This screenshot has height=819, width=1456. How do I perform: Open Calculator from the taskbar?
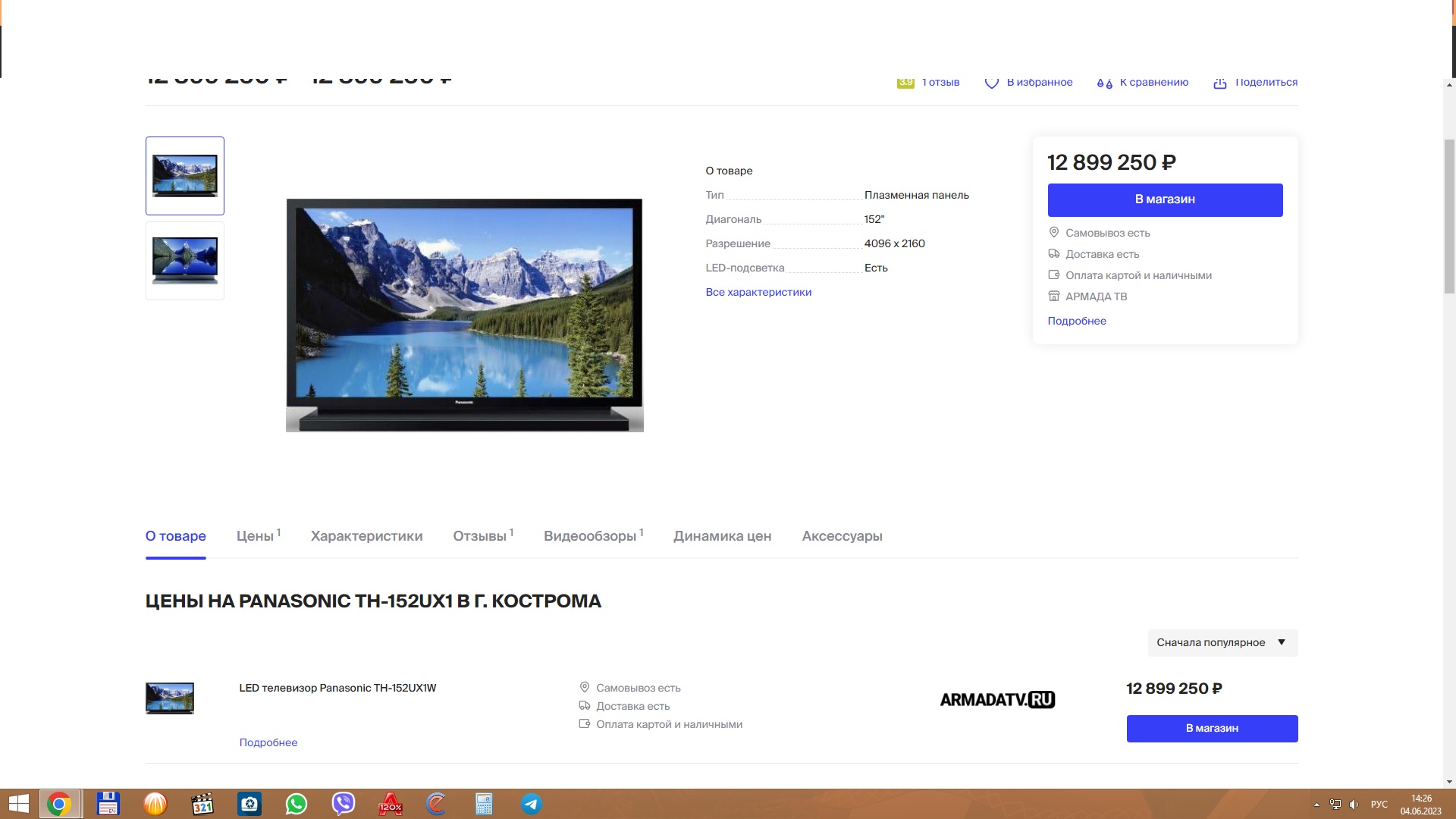[x=484, y=804]
